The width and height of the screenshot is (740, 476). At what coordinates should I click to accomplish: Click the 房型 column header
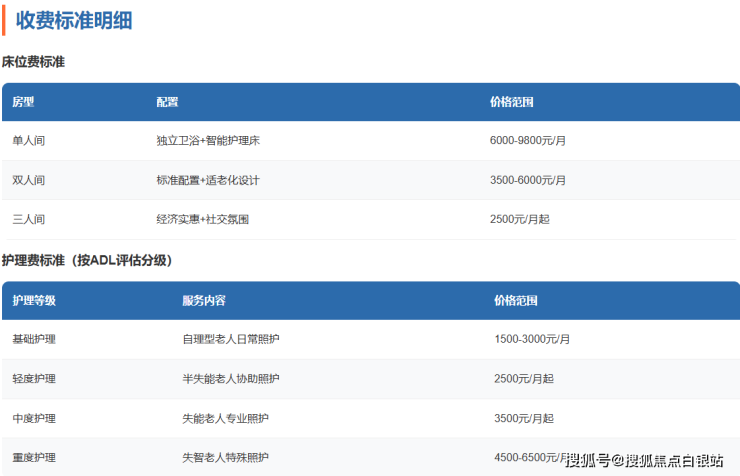pos(23,102)
